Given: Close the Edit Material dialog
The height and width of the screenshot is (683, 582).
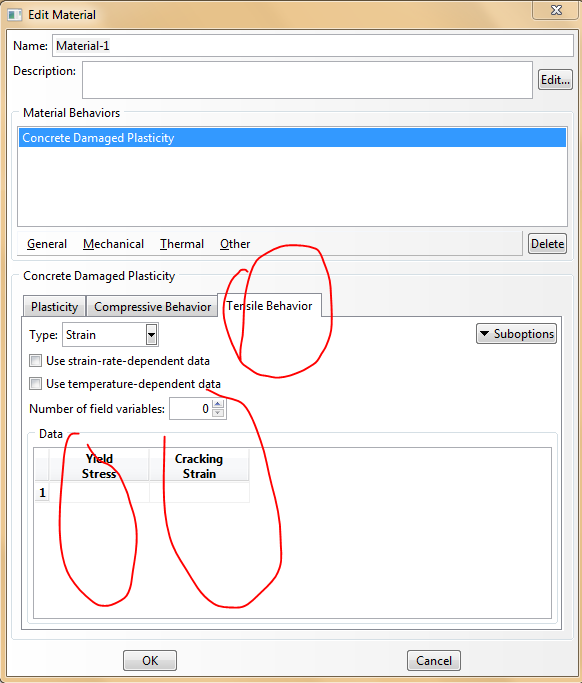Looking at the screenshot, I should point(556,10).
